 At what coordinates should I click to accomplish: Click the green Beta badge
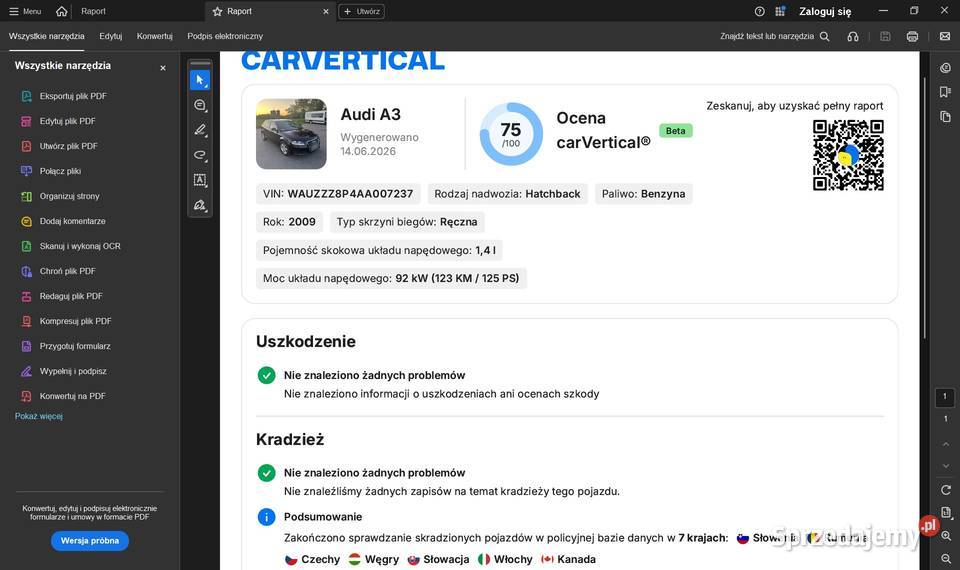[675, 130]
